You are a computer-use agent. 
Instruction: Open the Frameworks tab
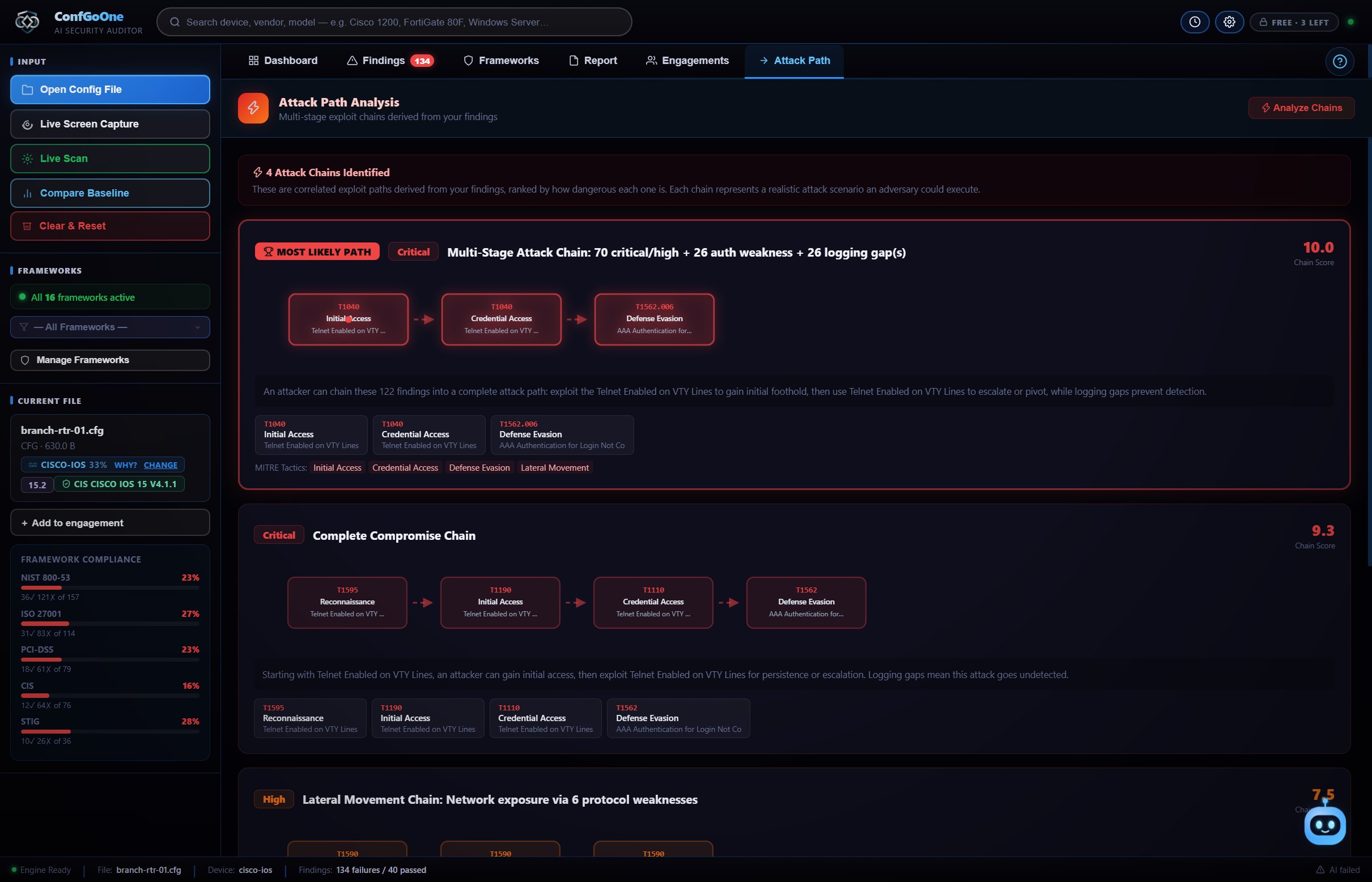tap(500, 61)
